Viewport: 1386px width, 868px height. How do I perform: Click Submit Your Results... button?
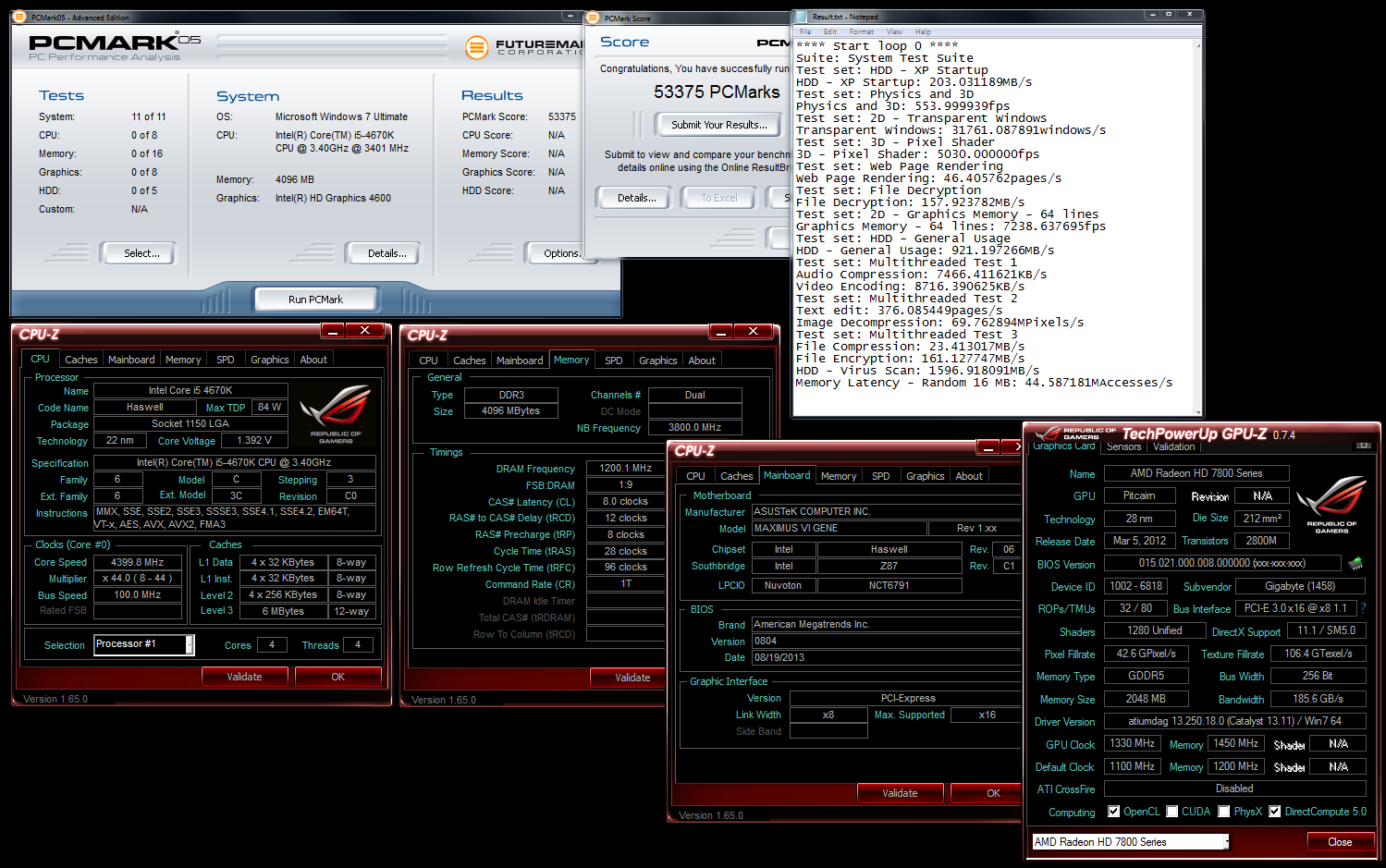pyautogui.click(x=719, y=125)
